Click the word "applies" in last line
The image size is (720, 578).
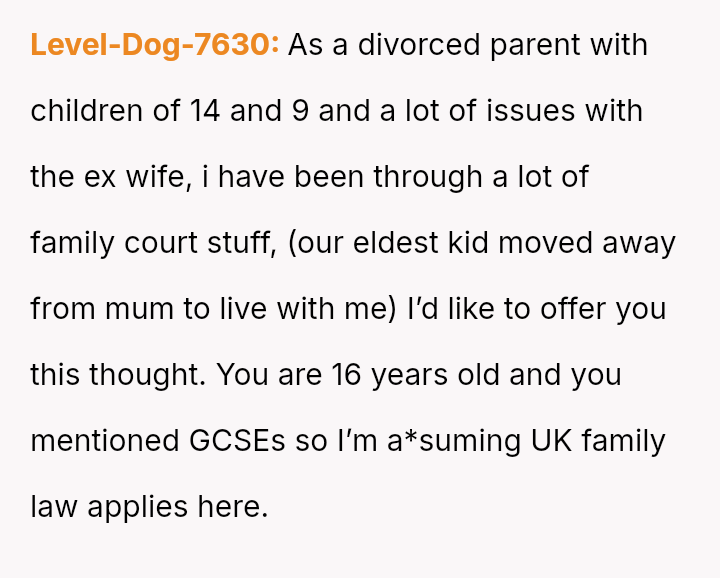(x=137, y=508)
